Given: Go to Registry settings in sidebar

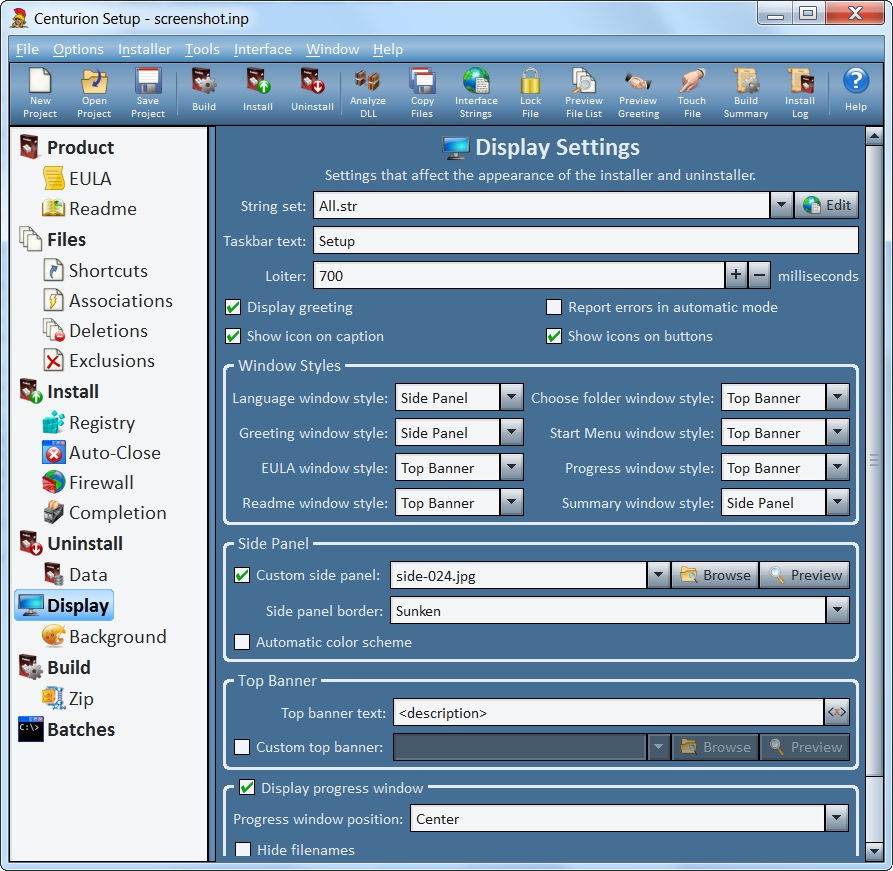Looking at the screenshot, I should 89,423.
